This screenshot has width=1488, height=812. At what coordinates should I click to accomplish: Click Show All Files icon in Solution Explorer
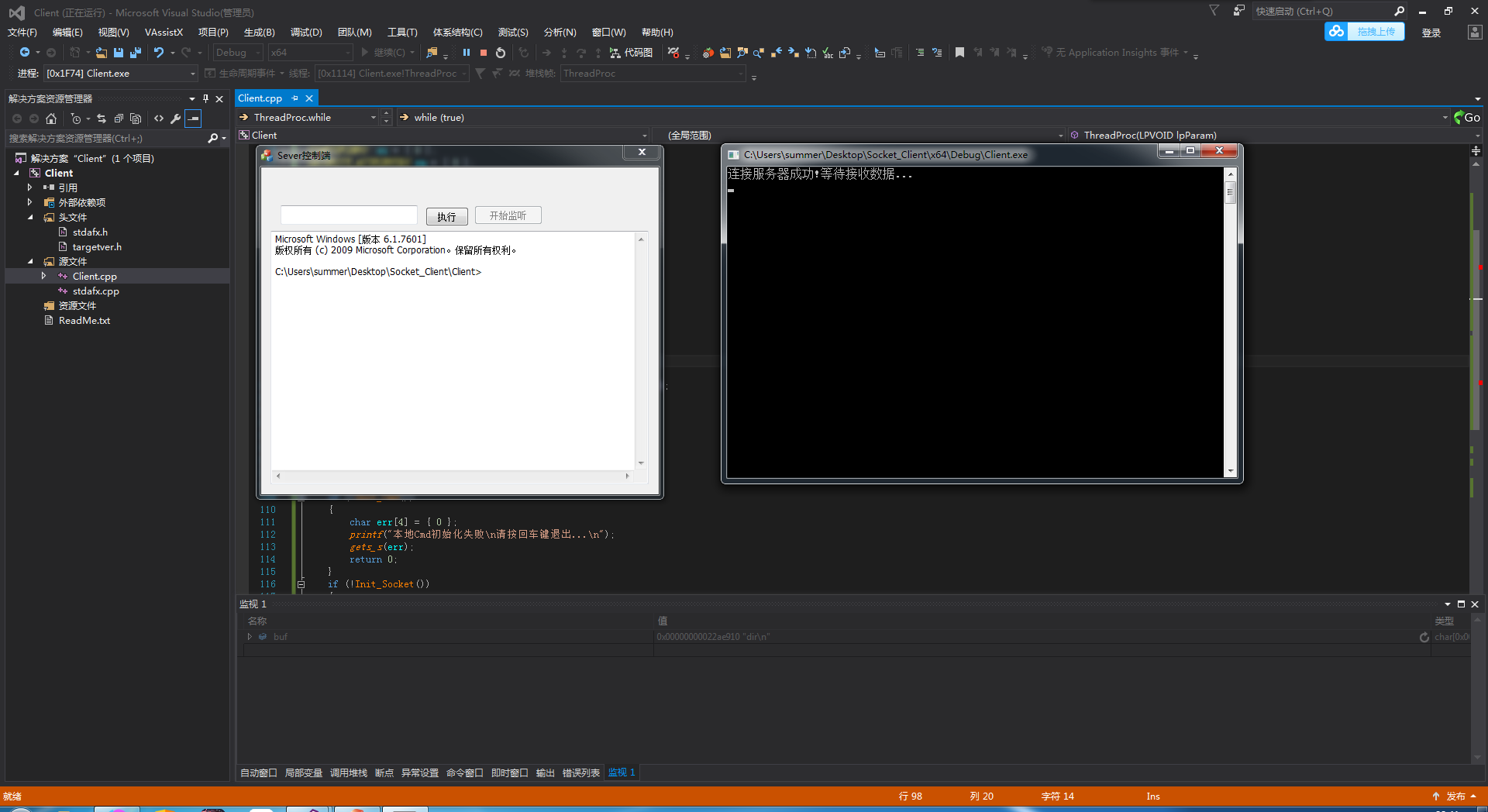(136, 119)
